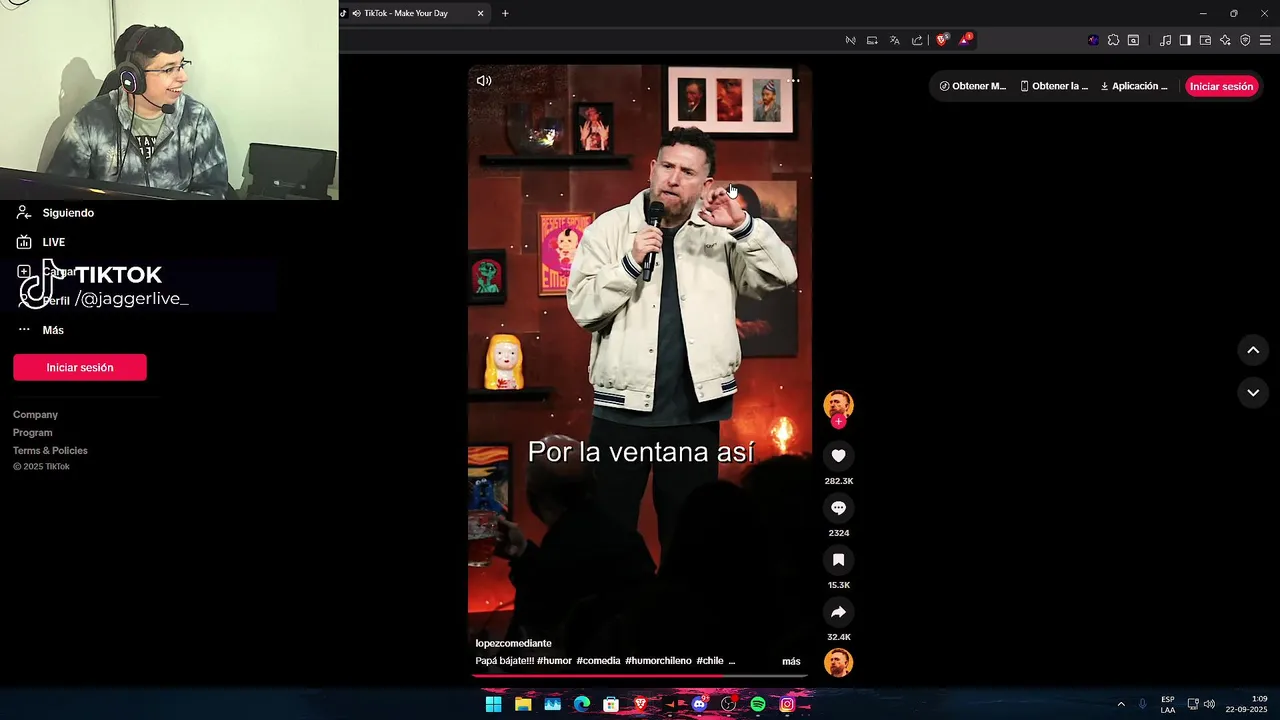Select the 'Aplicación...' download option
The height and width of the screenshot is (720, 1280).
(x=1134, y=86)
